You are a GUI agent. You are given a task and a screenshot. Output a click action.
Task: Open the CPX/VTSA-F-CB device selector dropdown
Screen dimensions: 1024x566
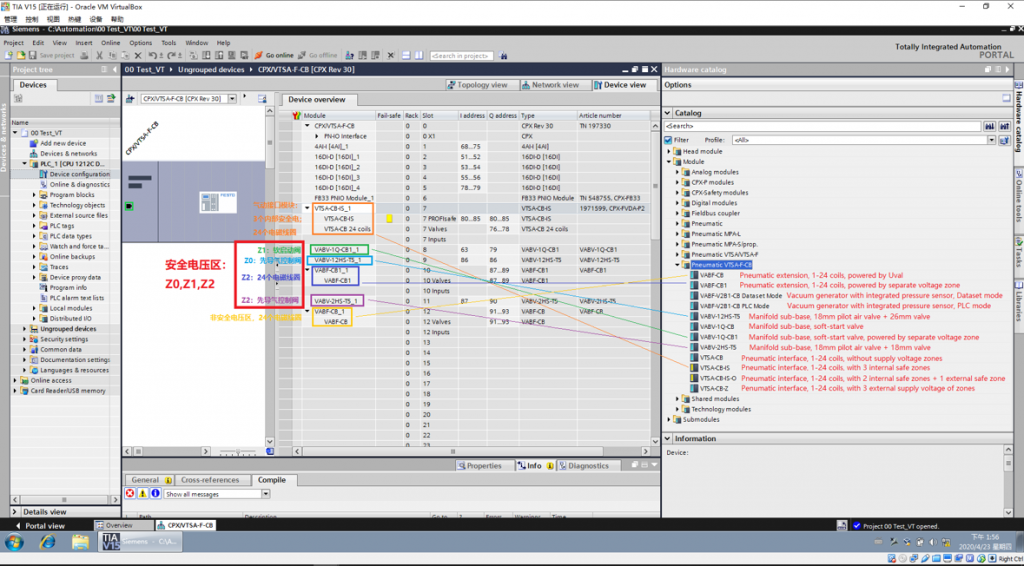(232, 99)
